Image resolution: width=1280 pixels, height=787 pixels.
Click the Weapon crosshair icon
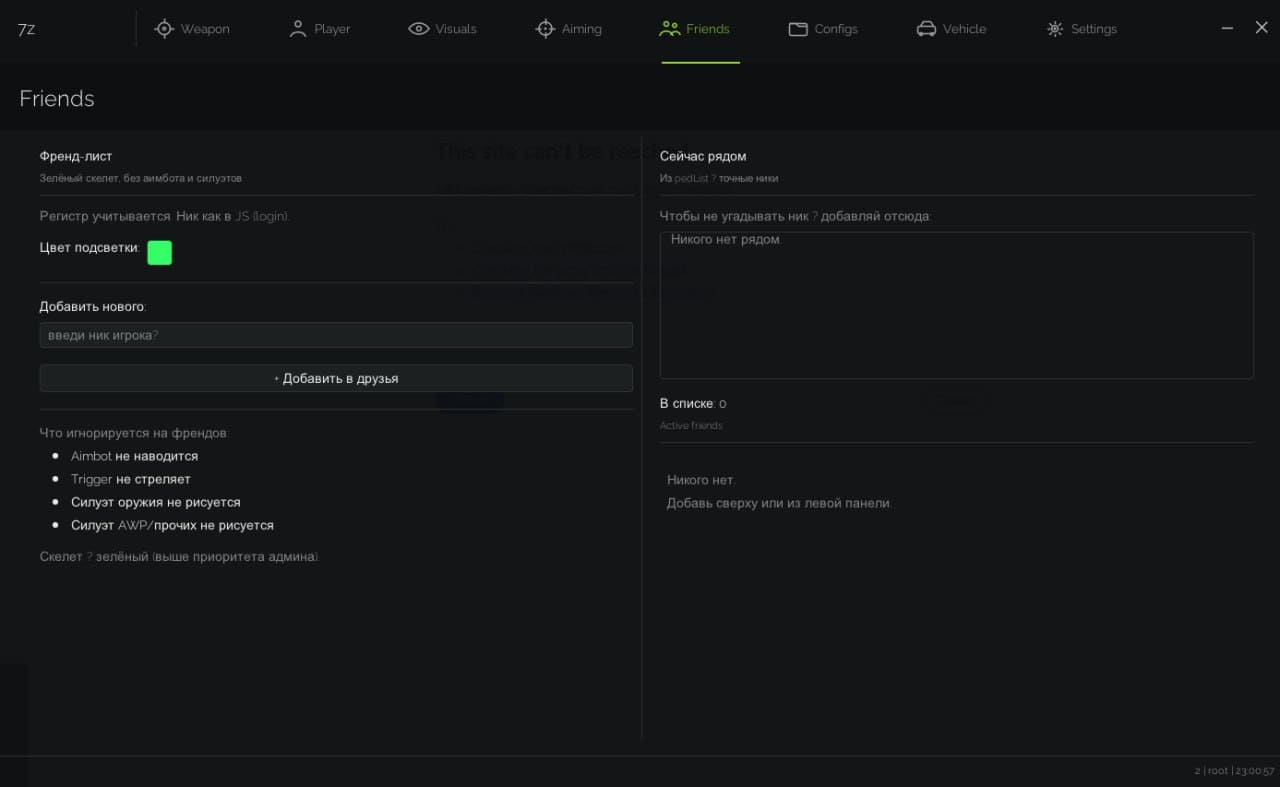[164, 29]
